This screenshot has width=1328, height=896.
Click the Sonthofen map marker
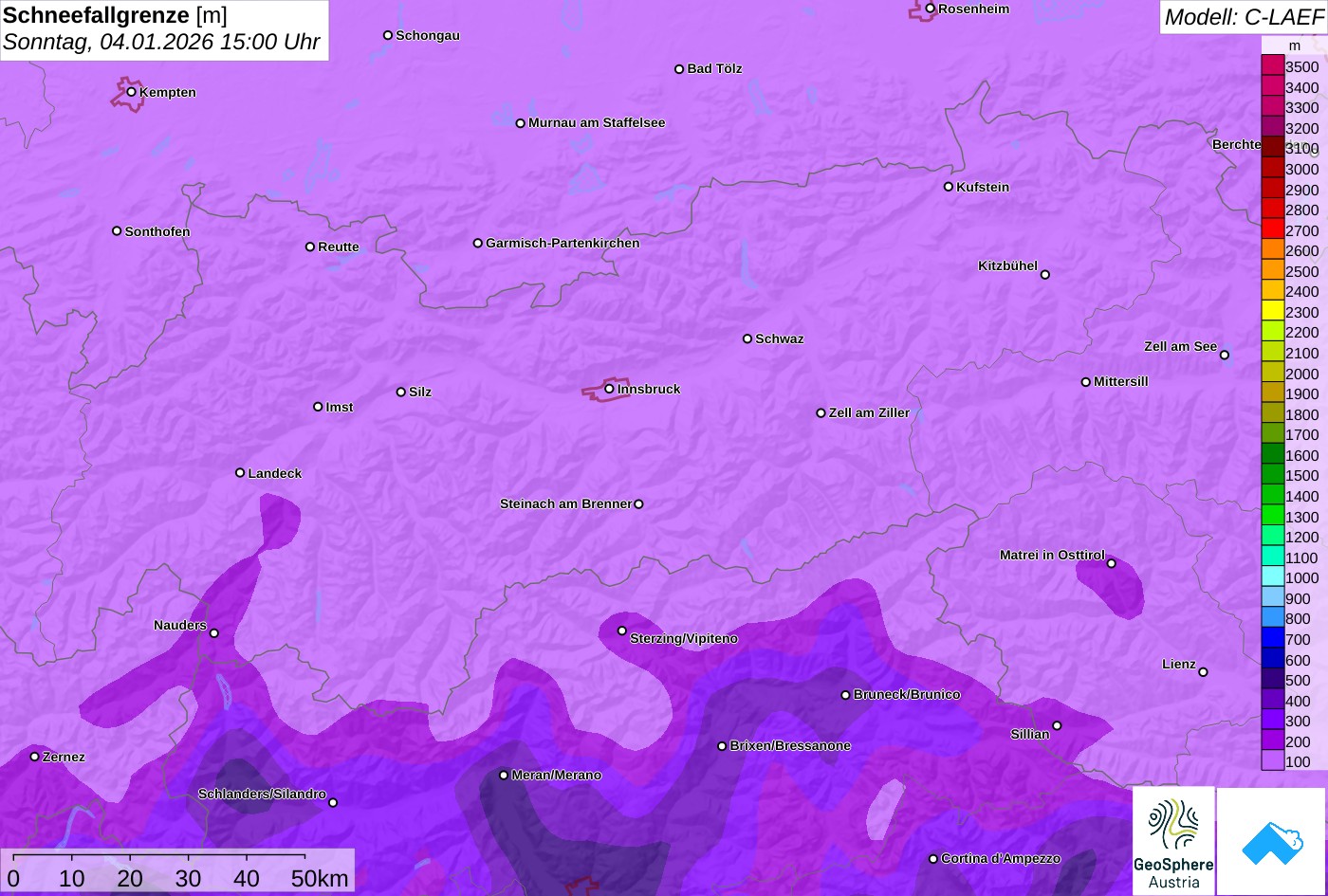coord(117,231)
